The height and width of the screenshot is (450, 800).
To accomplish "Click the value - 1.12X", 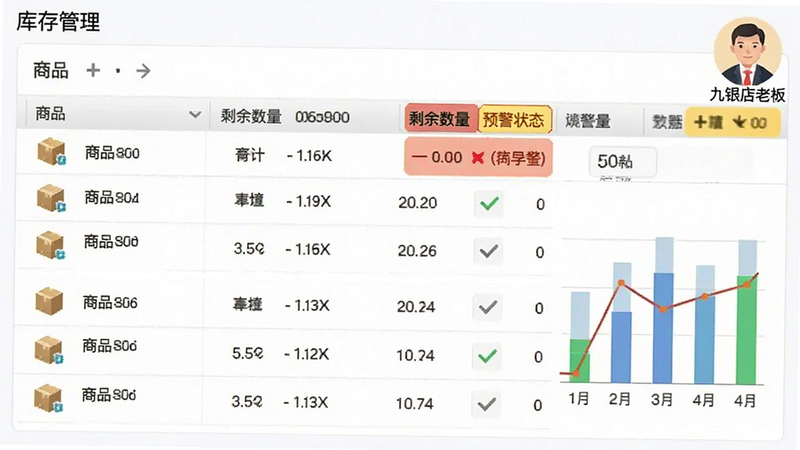I will pyautogui.click(x=307, y=354).
